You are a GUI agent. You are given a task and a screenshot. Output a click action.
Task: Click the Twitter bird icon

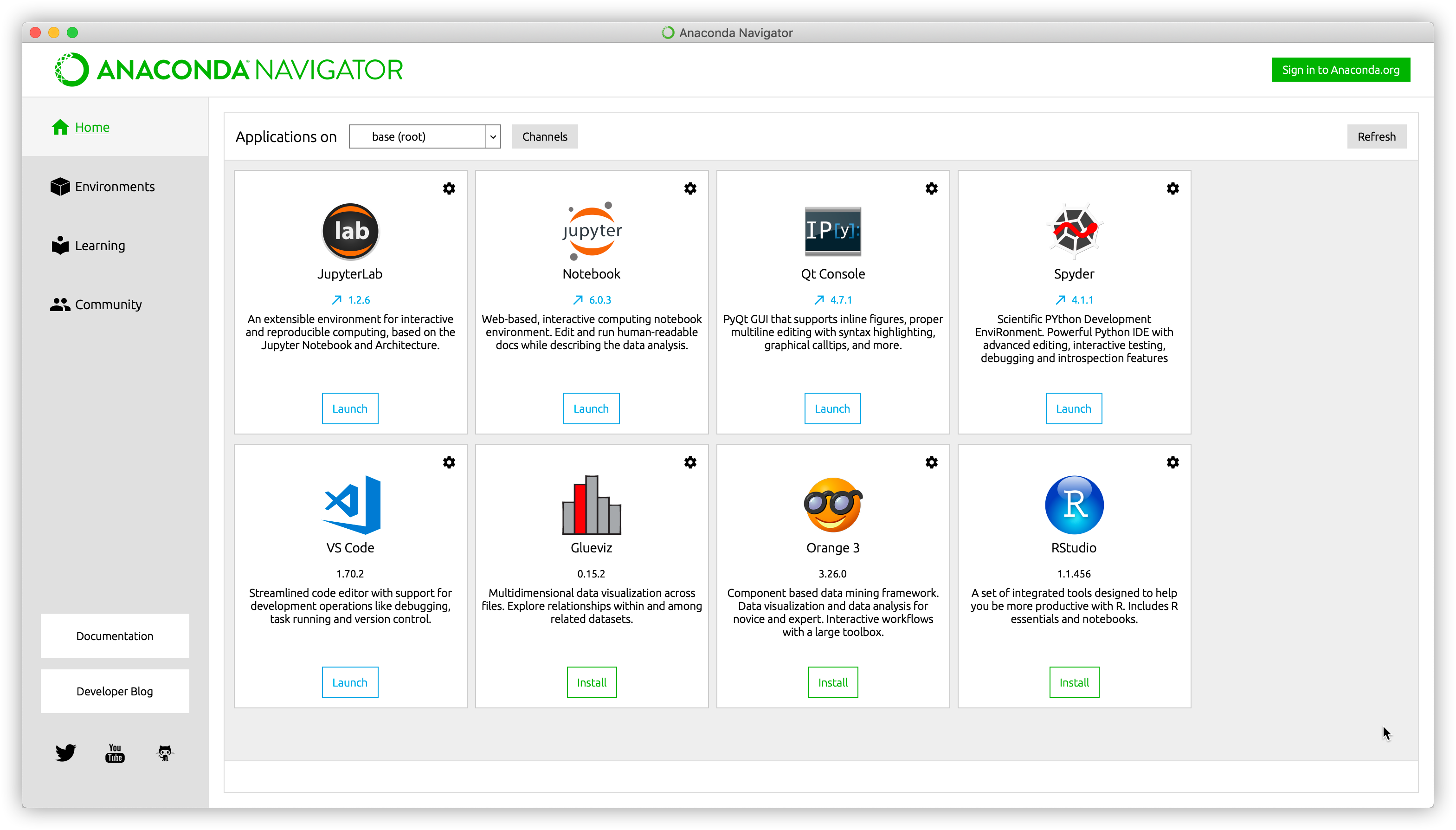coord(65,752)
